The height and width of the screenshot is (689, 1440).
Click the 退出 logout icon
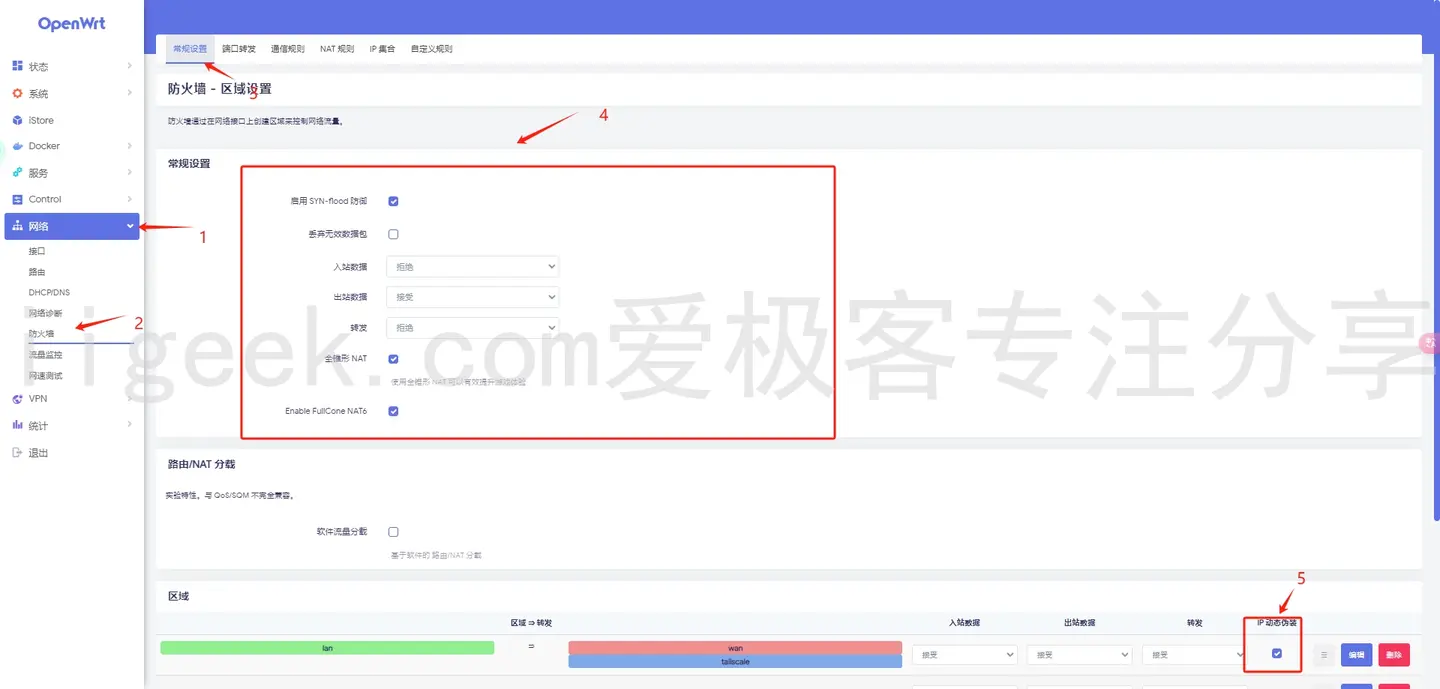17,452
